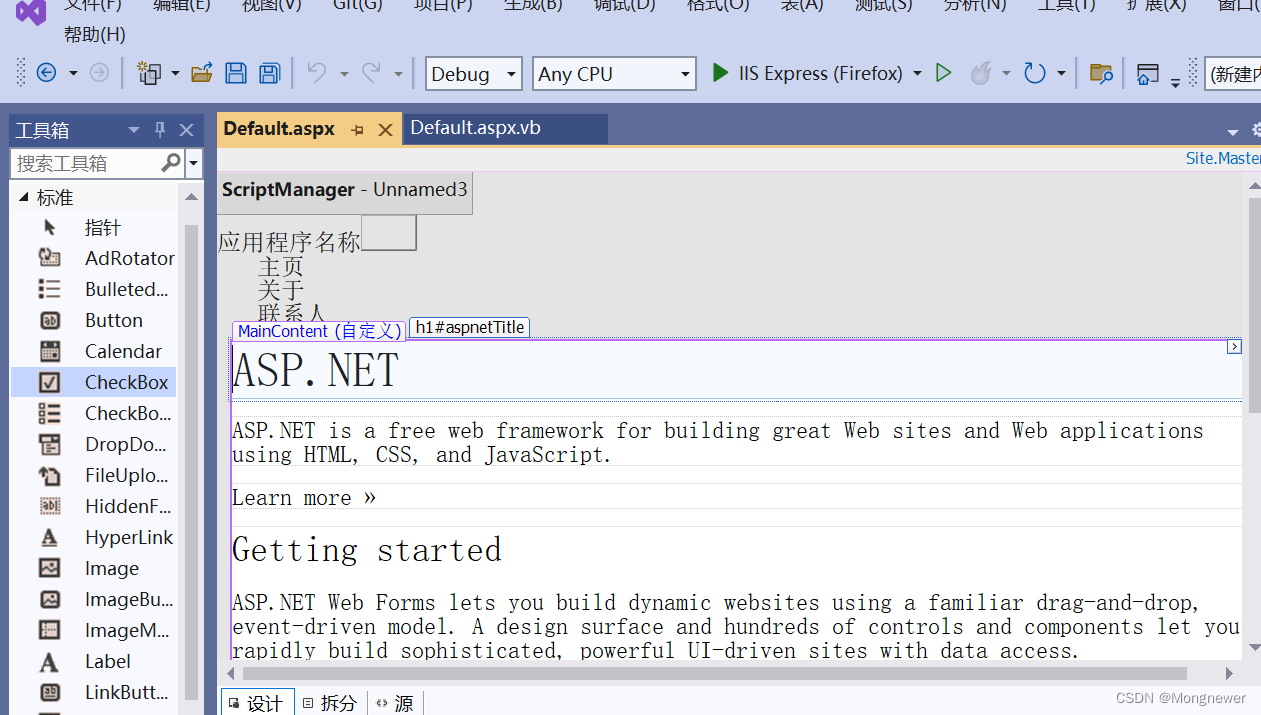Screen dimensions: 1261x715
Task: Open the Debug configuration dropdown
Action: tap(474, 73)
